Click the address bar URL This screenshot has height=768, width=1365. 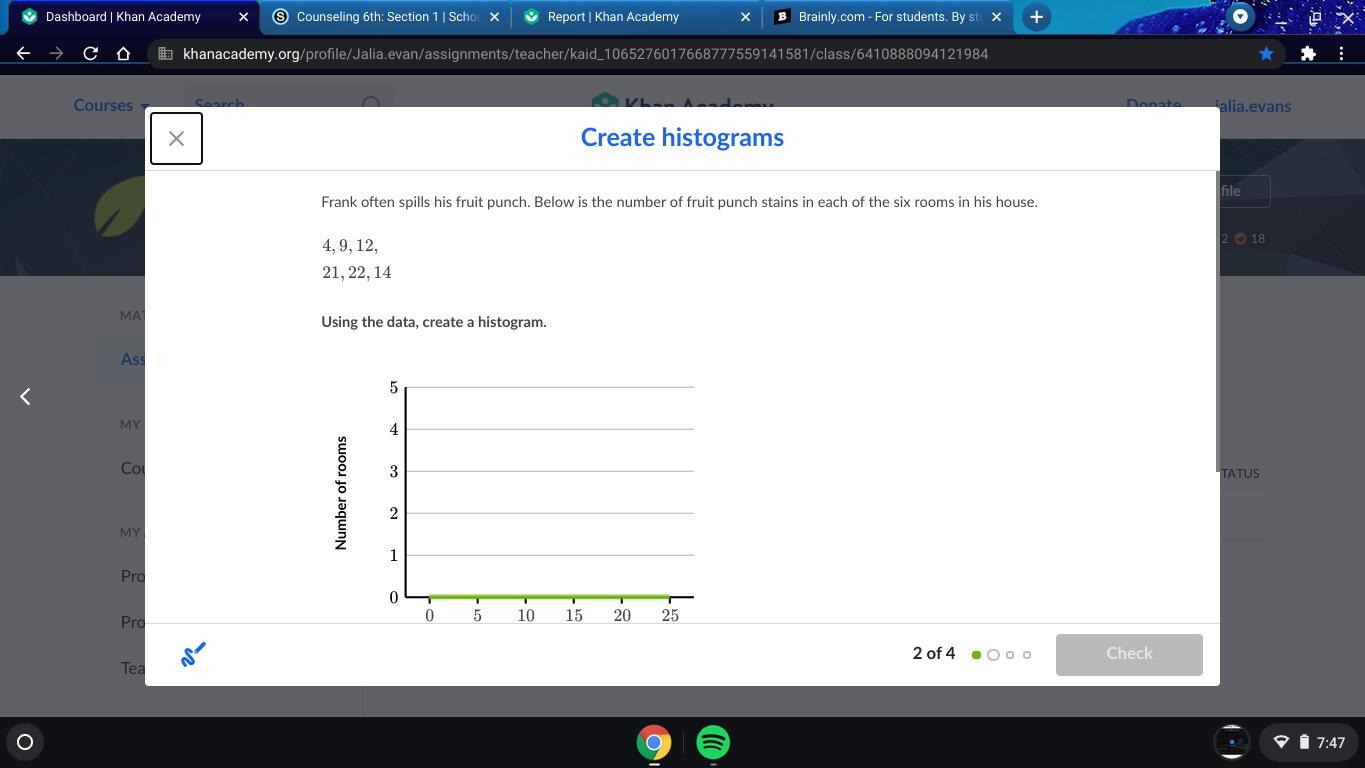(585, 54)
